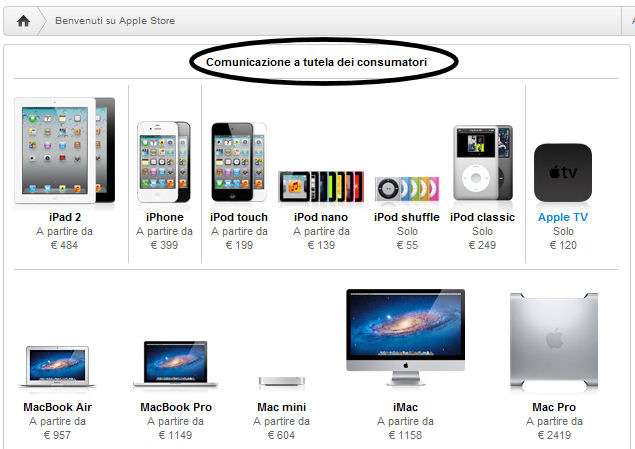Open the MacBook Air laptop image

pos(57,367)
